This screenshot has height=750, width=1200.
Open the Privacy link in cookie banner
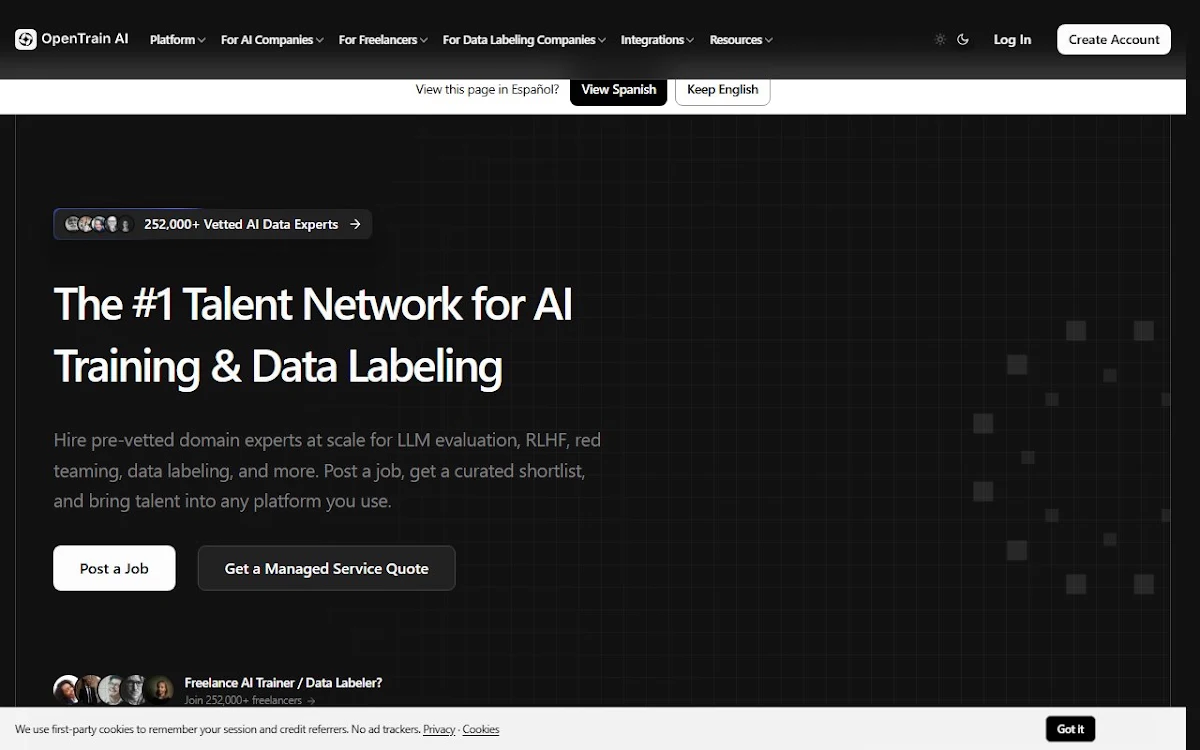tap(439, 729)
